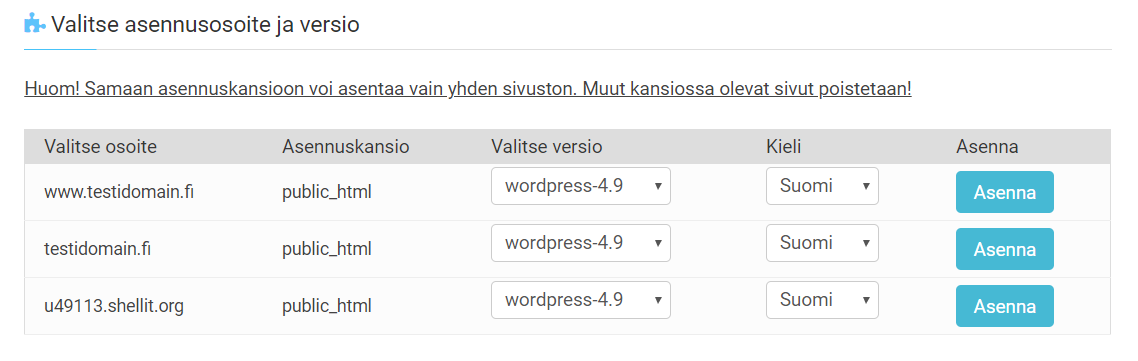Open version dropdown for testidomain.fi row
Image resolution: width=1138 pixels, height=361 pixels.
581,243
